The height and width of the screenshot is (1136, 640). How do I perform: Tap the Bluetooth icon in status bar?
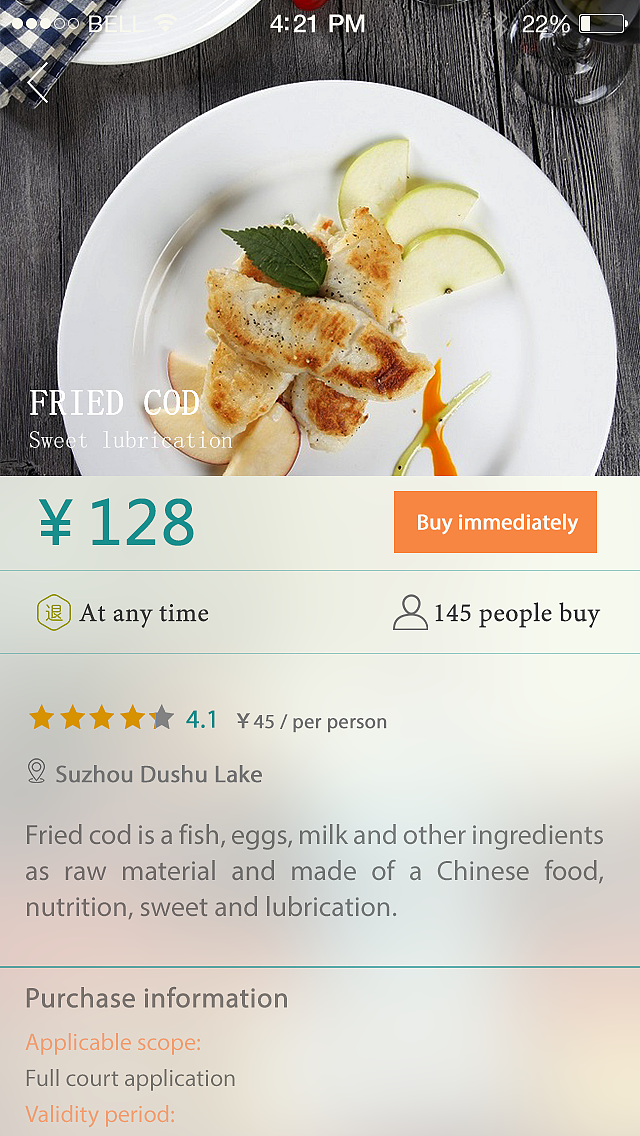pos(501,23)
